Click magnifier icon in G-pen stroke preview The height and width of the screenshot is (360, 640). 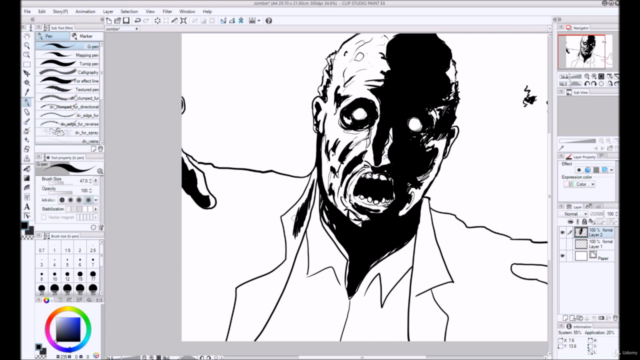[100, 171]
